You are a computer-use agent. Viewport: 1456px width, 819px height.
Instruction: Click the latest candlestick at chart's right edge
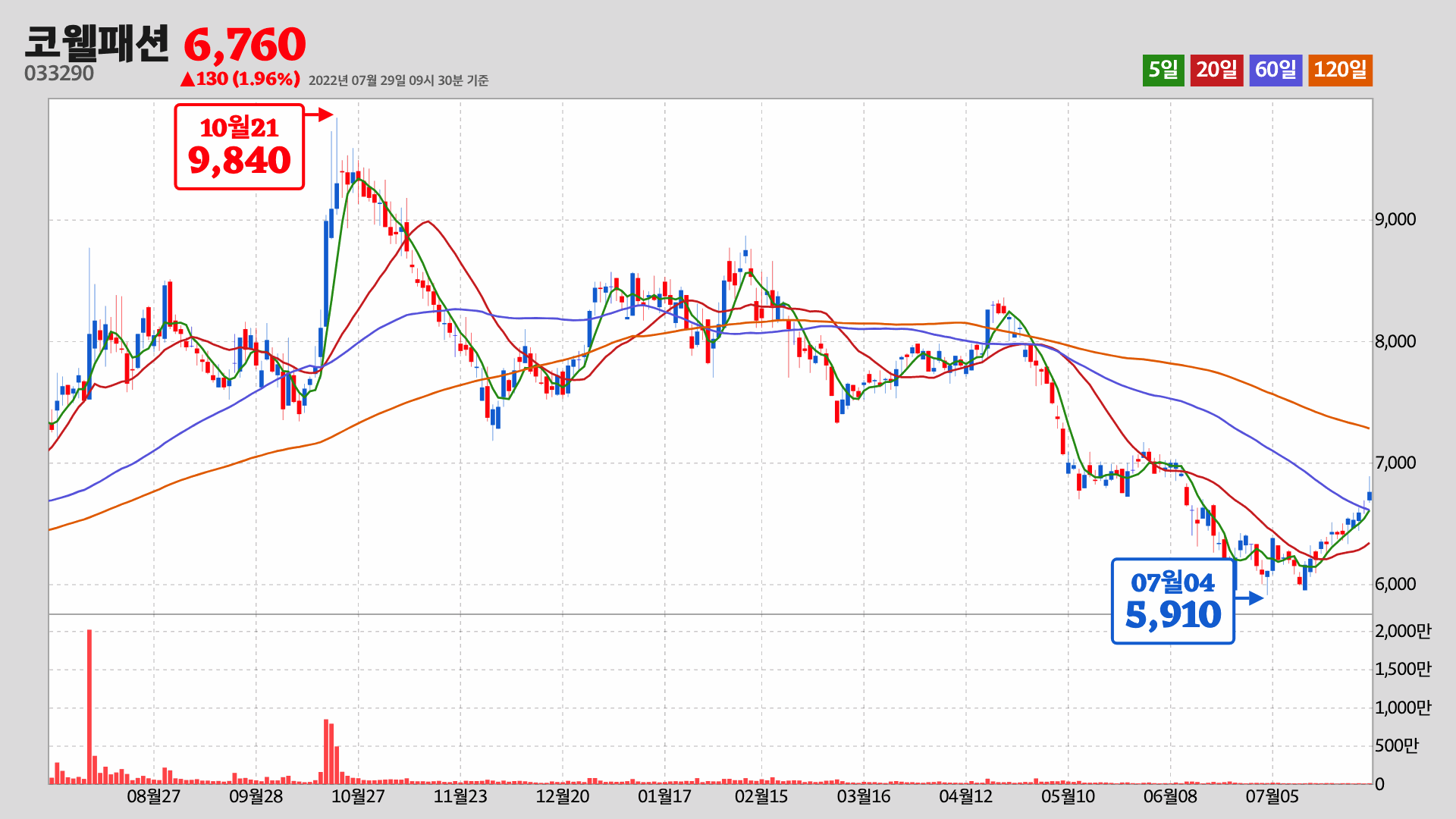tap(1370, 494)
